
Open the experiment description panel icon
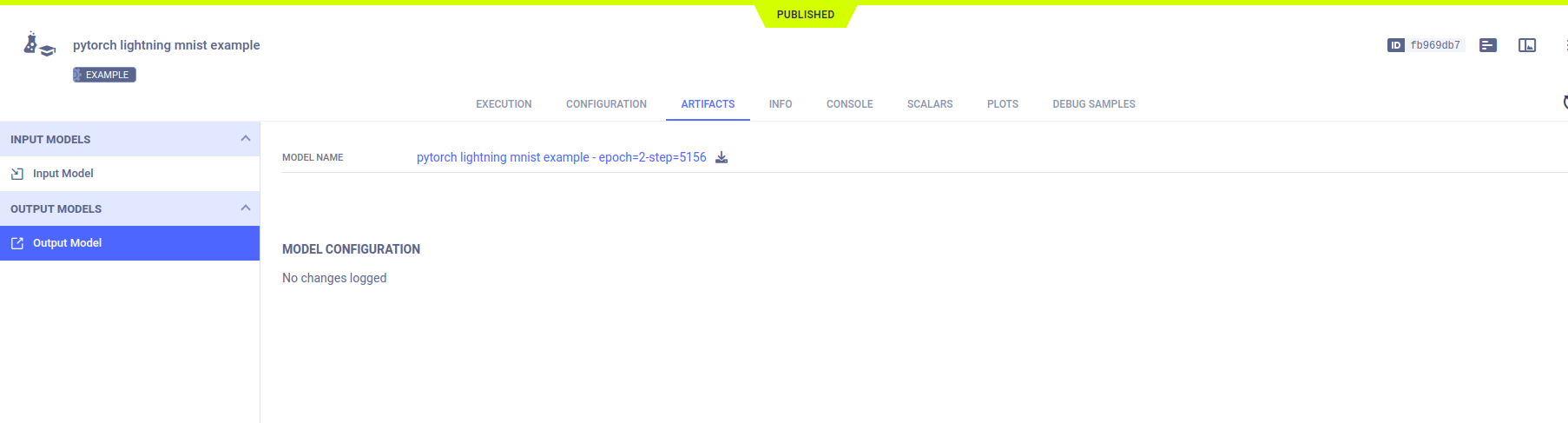point(1488,45)
